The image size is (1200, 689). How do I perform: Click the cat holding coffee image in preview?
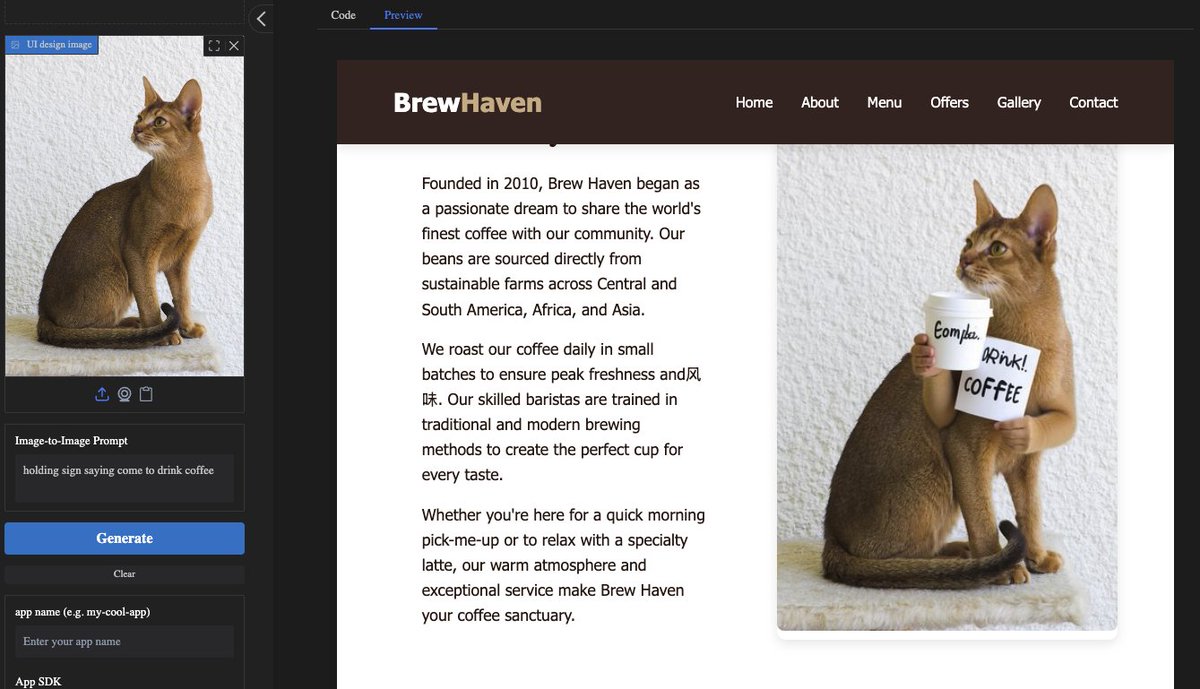point(947,386)
